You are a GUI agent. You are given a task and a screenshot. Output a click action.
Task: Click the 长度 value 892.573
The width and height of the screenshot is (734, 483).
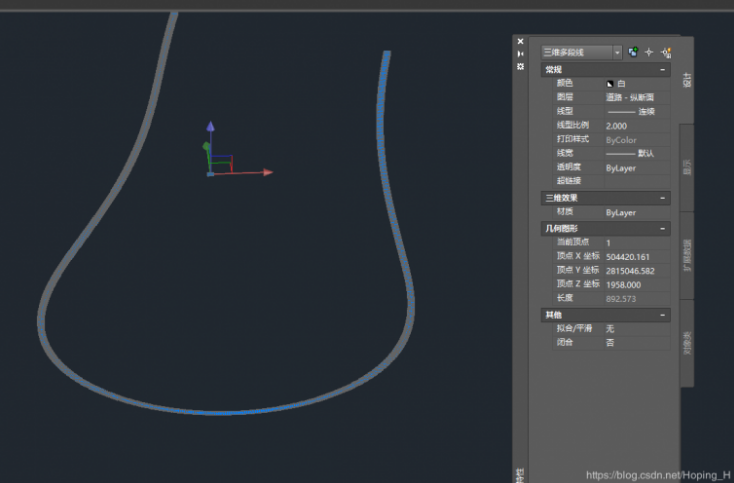click(637, 299)
